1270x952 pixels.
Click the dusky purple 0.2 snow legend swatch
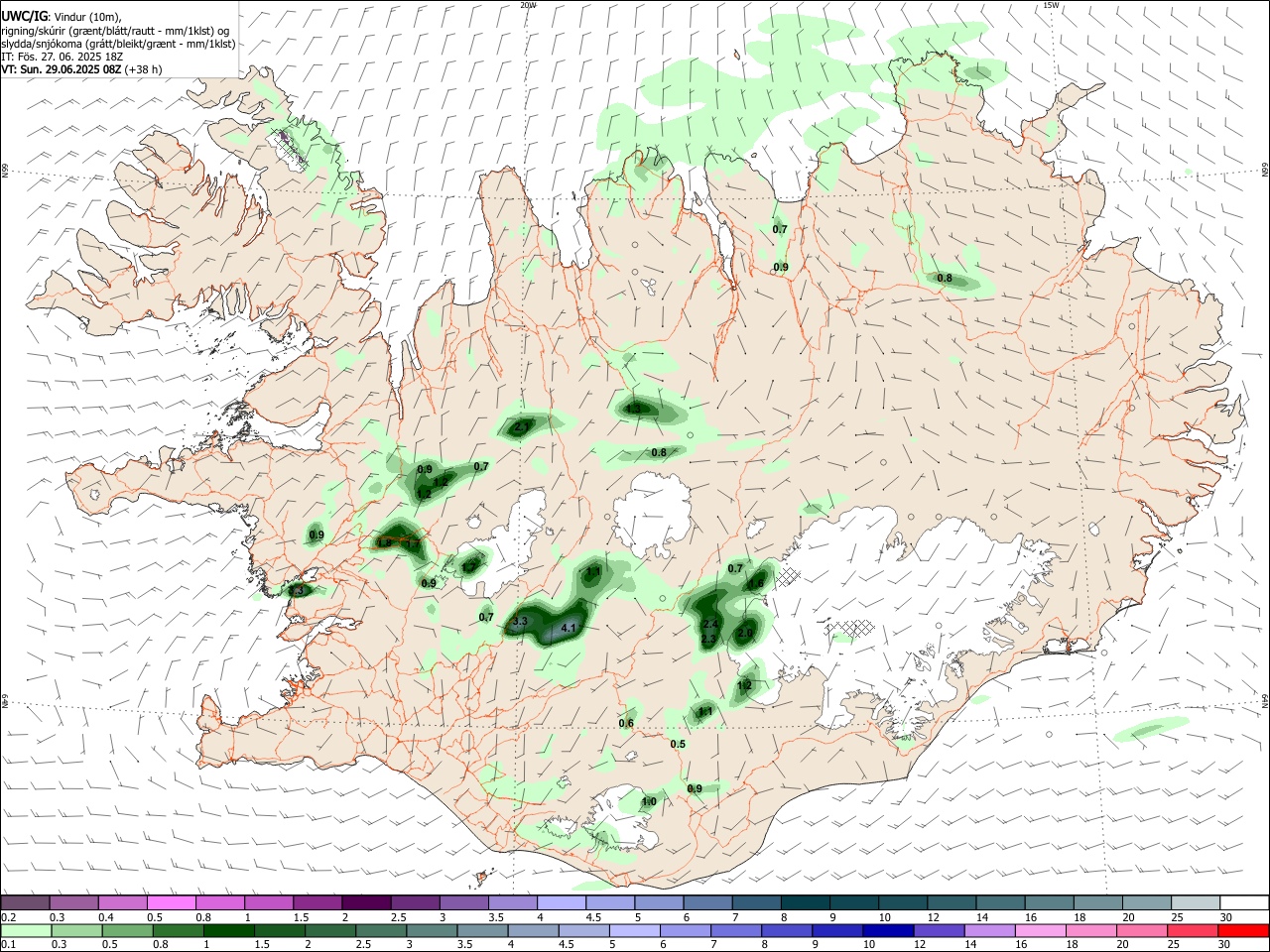click(x=26, y=902)
